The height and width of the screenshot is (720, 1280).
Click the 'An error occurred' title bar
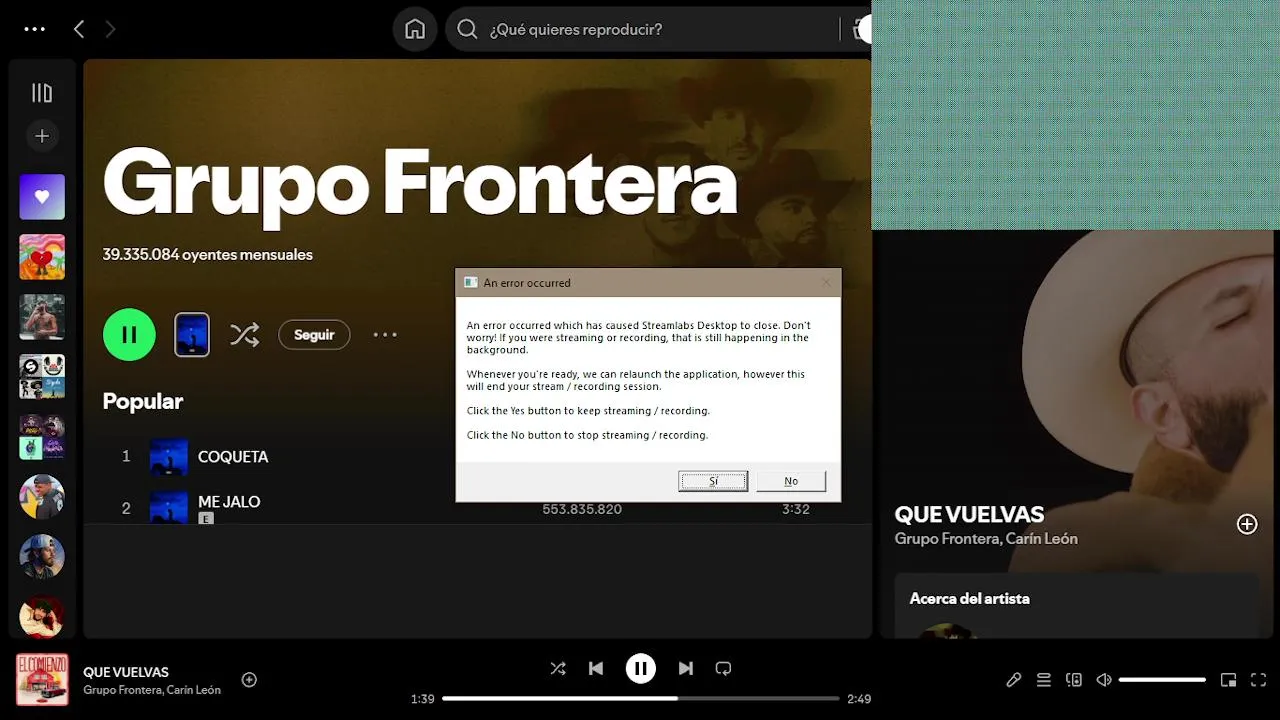click(648, 283)
